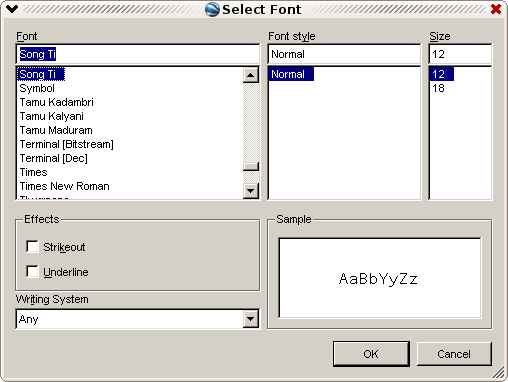This screenshot has height=382, width=508.
Task: Choose Tamu Kalyani font
Action: tap(51, 116)
